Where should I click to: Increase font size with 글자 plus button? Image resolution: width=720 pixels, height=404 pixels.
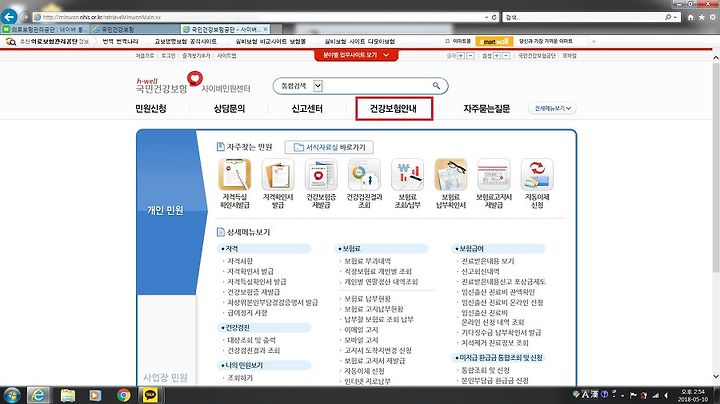coord(461,56)
